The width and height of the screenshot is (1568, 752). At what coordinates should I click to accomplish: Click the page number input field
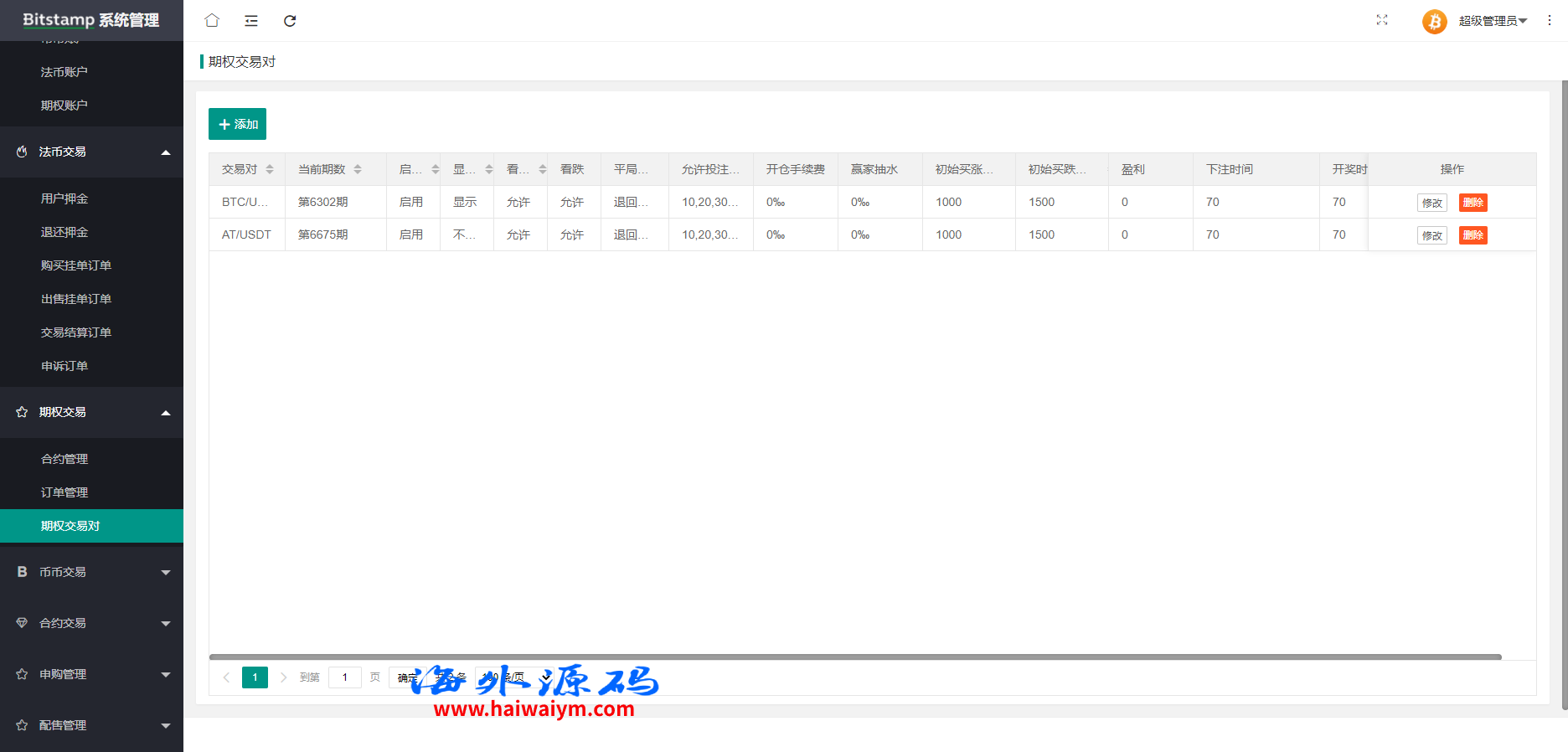[344, 677]
